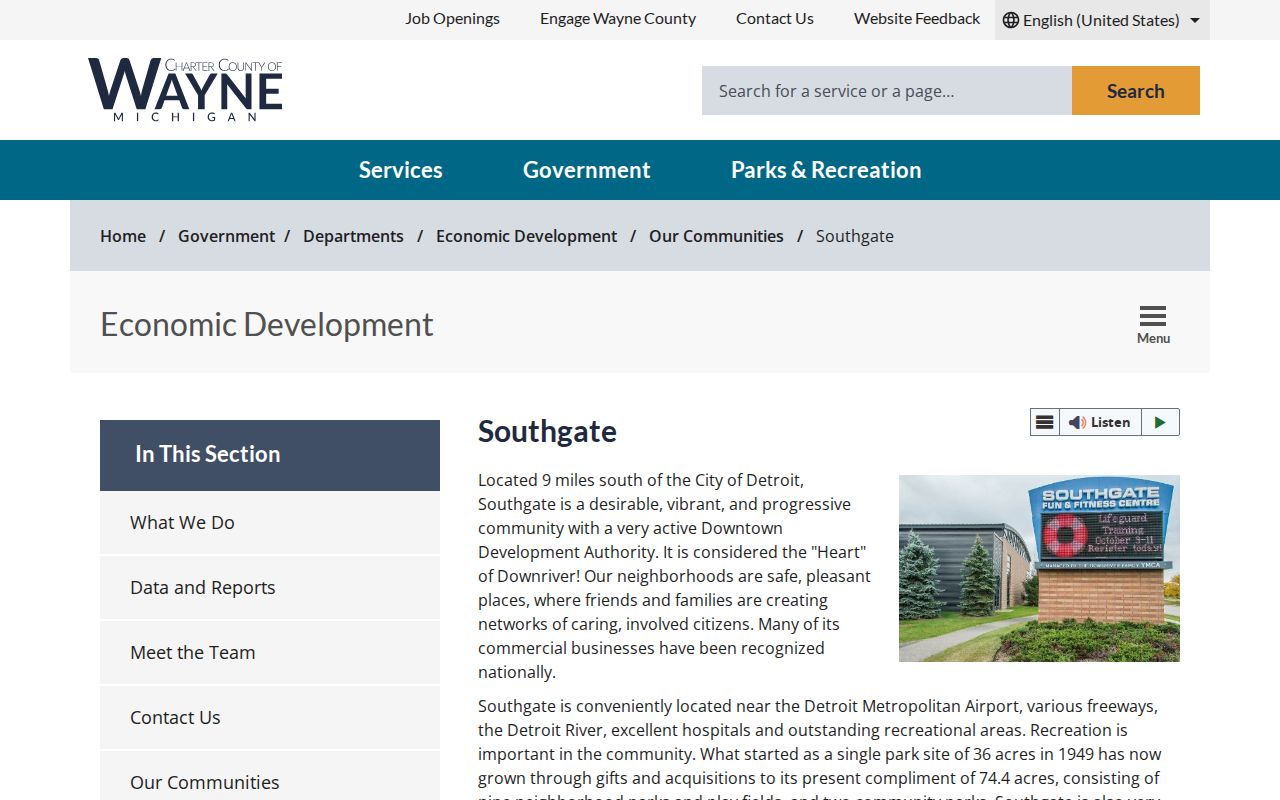Click the Listen speaker button
This screenshot has width=1280, height=800.
(x=1100, y=422)
